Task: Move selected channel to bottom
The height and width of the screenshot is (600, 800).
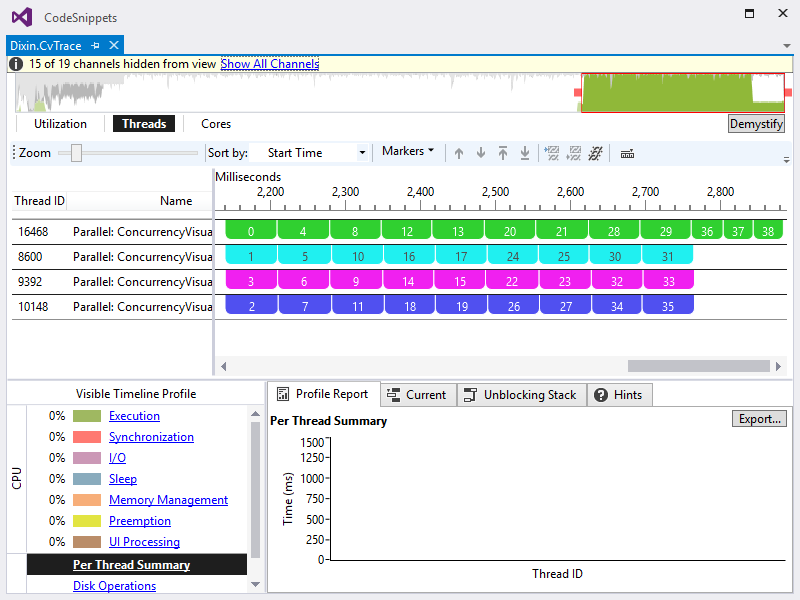Action: [x=524, y=153]
